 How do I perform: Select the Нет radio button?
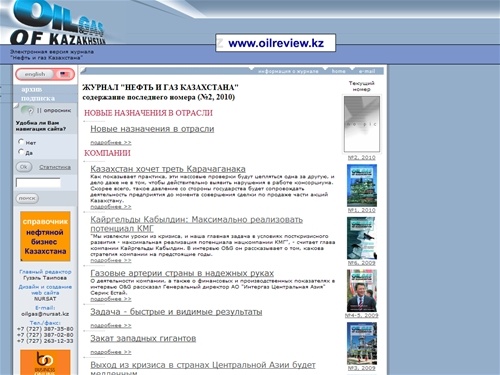[21, 142]
